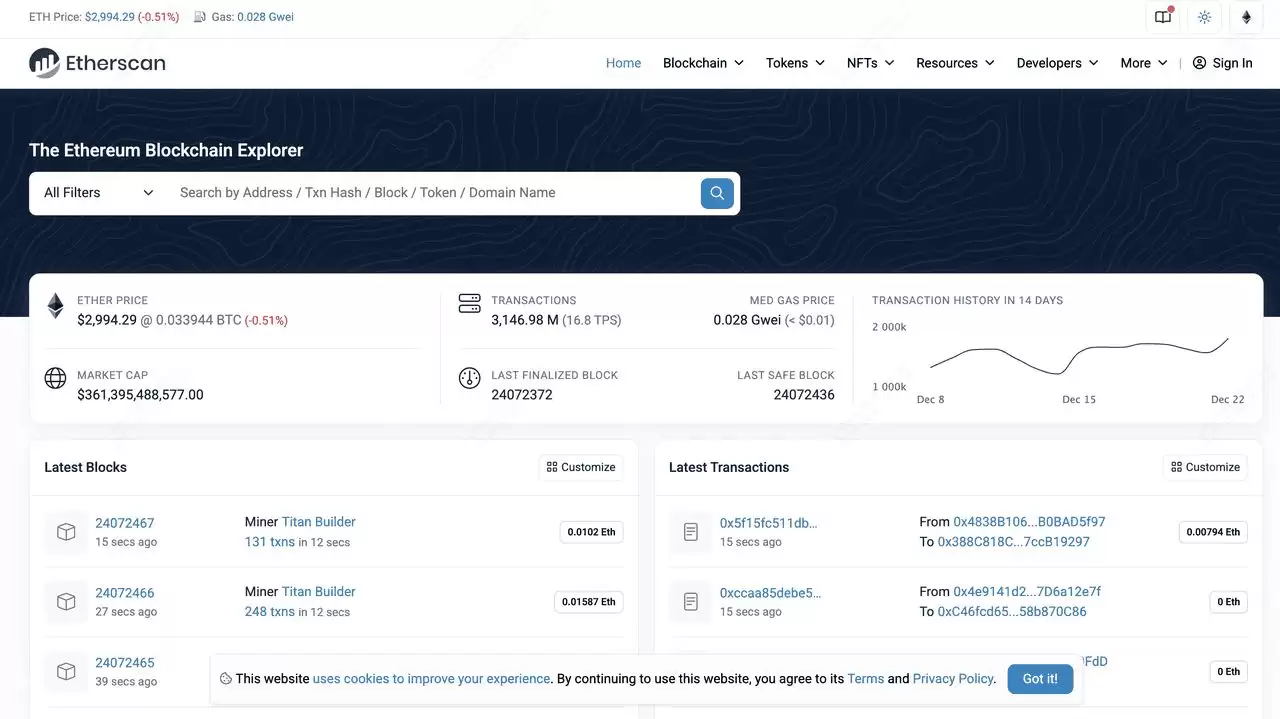Click the Sign In option
Viewport: 1280px width, 719px height.
(1222, 62)
